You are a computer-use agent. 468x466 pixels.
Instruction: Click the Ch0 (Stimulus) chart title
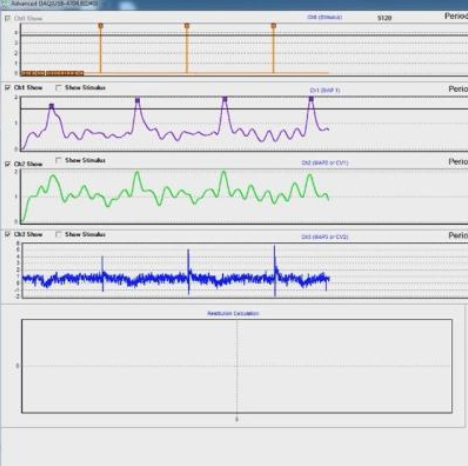(325, 17)
